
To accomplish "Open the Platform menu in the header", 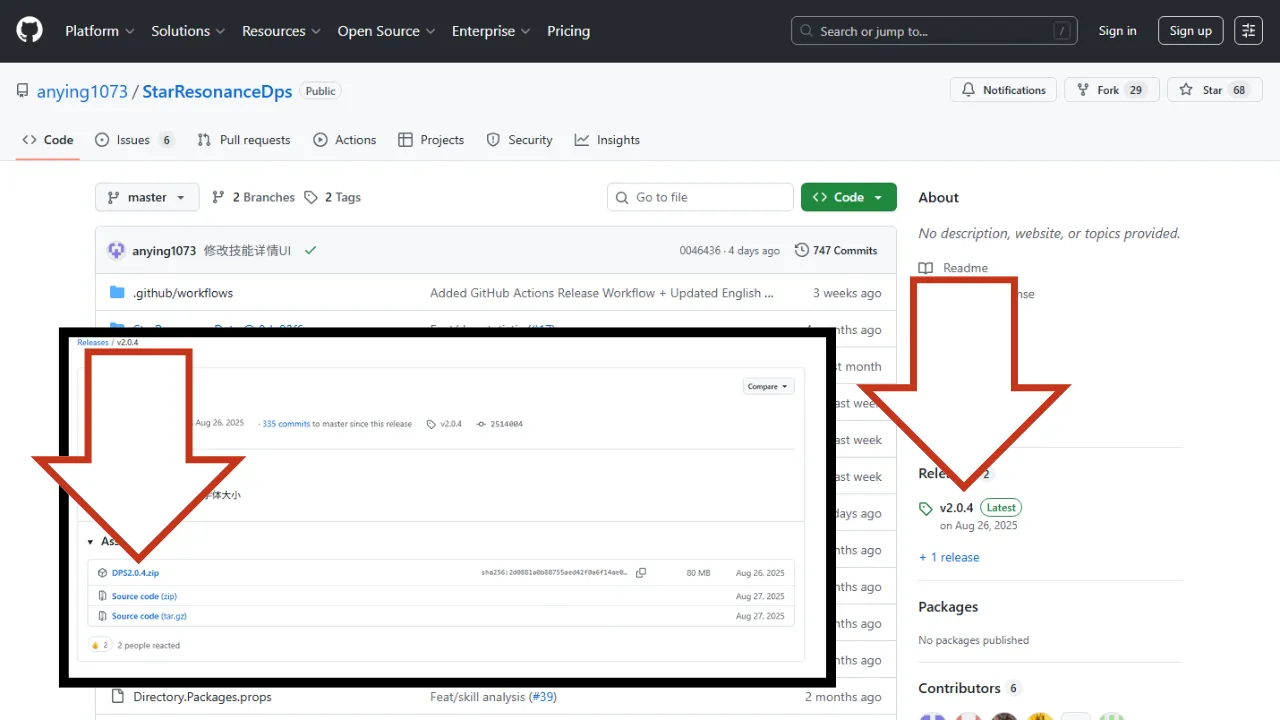I will tap(99, 31).
